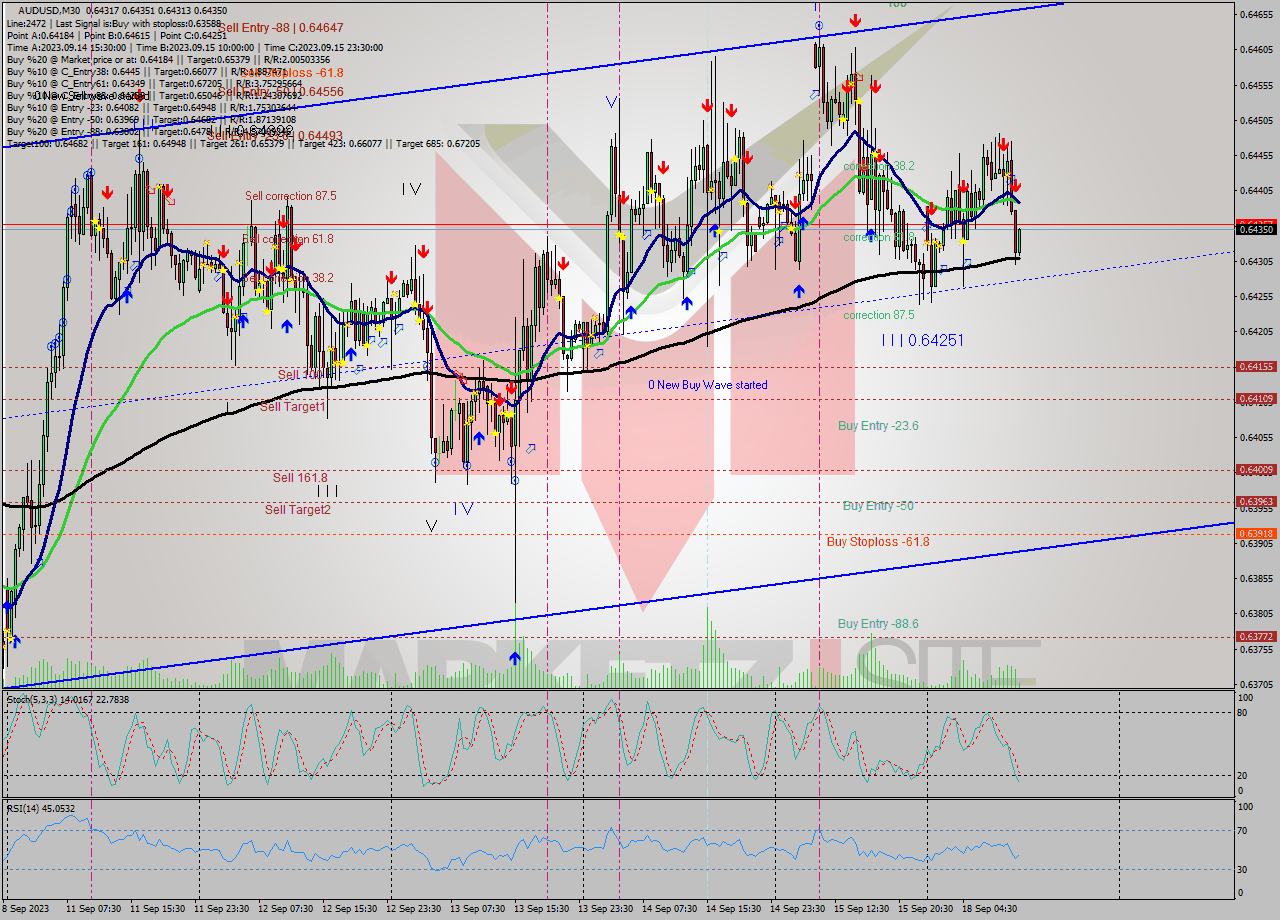The width and height of the screenshot is (1280, 920).
Task: Click the orange price tag 0.63918
Action: tap(1257, 534)
